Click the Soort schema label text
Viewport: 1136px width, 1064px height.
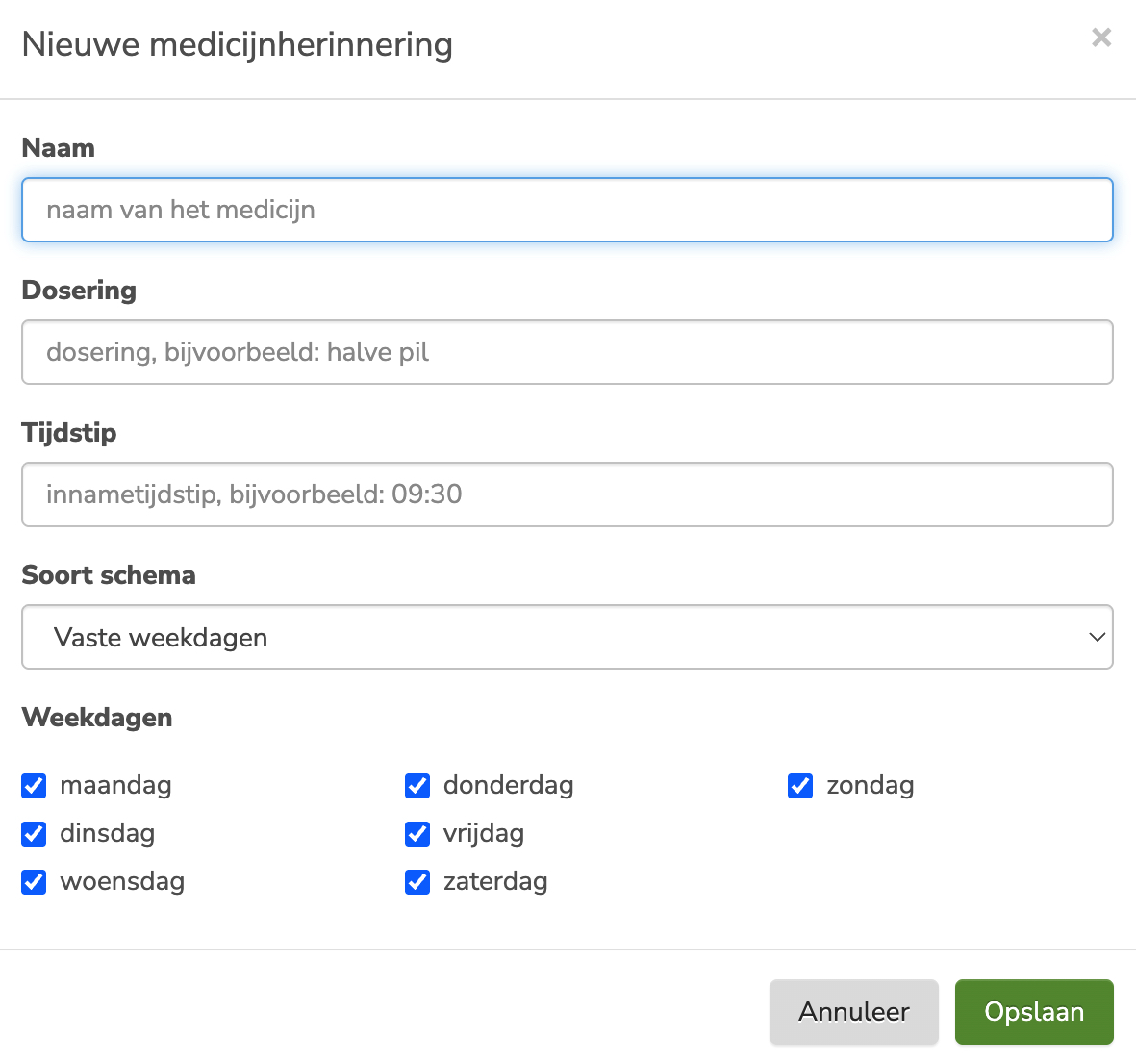pyautogui.click(x=109, y=575)
